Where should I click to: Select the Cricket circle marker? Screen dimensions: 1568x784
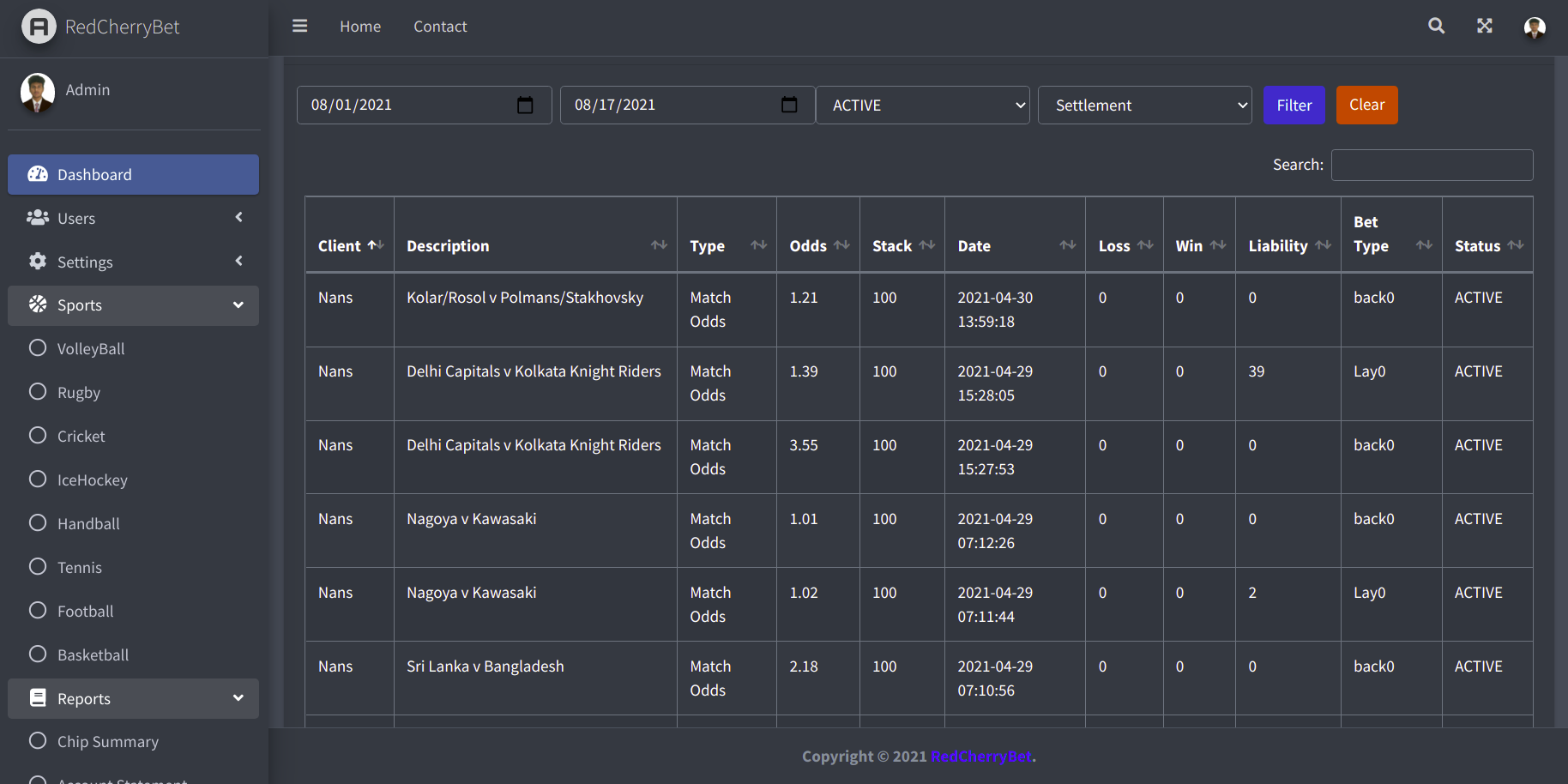pyautogui.click(x=38, y=435)
